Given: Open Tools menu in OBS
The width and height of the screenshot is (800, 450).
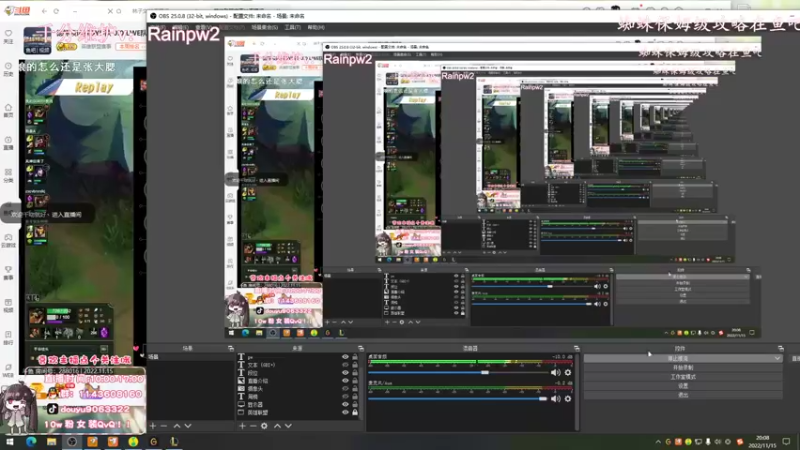Looking at the screenshot, I should [293, 28].
